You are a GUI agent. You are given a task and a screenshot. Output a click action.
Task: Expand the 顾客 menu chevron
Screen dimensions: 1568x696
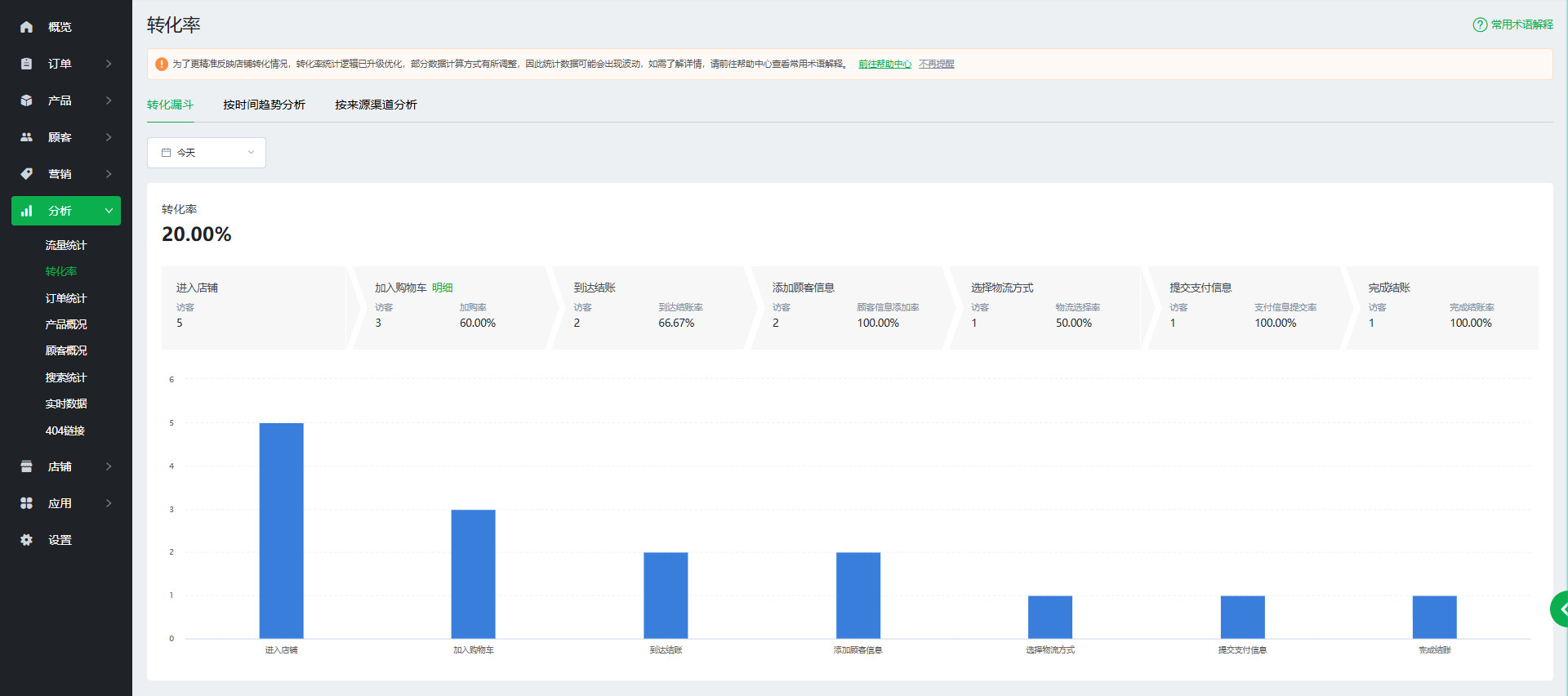click(x=109, y=137)
